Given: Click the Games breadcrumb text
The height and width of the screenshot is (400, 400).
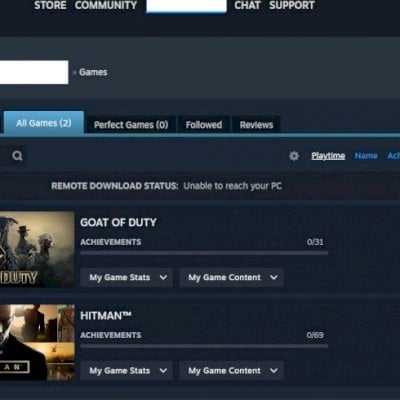Looking at the screenshot, I should pyautogui.click(x=93, y=72).
